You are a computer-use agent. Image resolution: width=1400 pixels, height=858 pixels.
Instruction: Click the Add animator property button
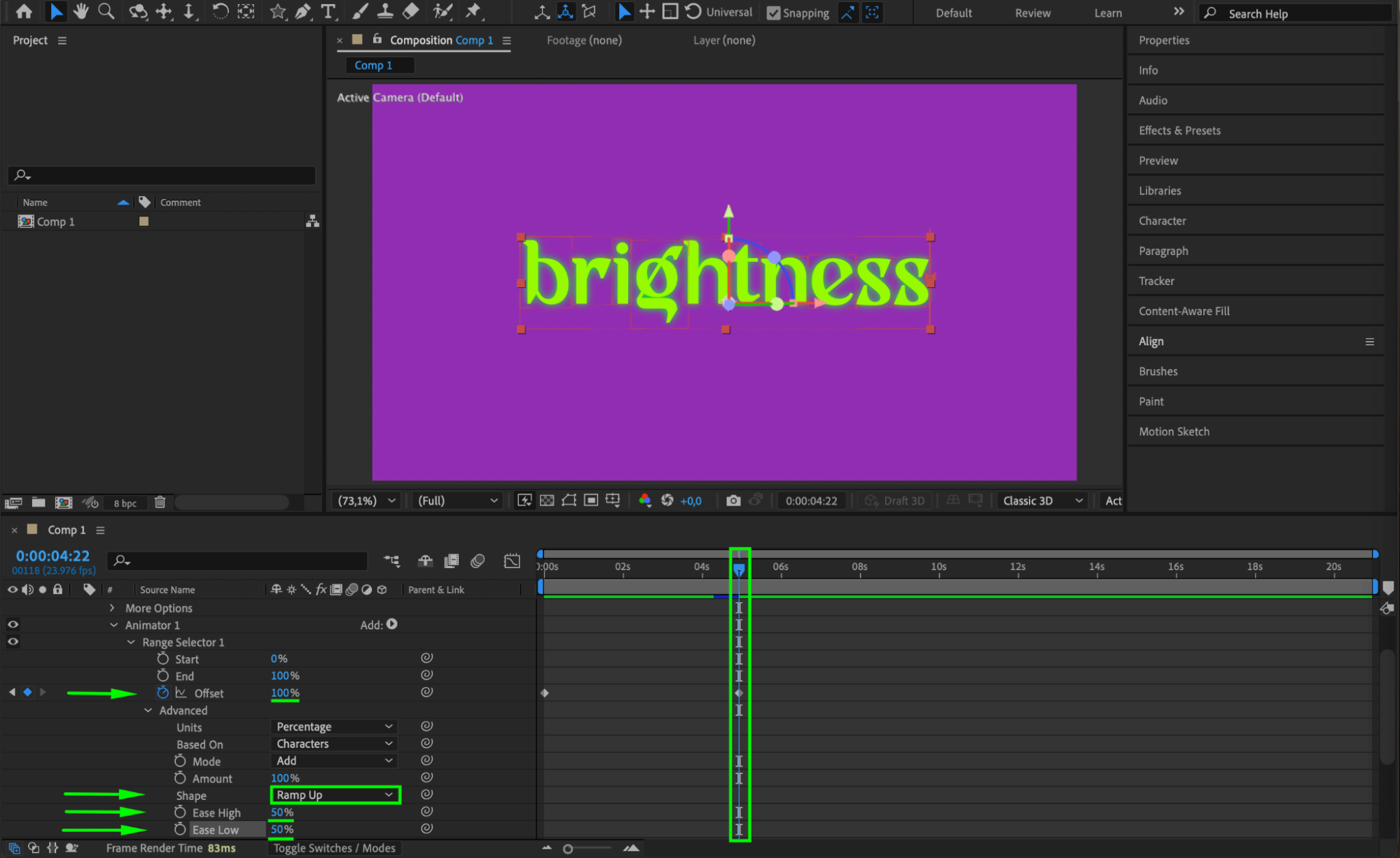pyautogui.click(x=391, y=624)
